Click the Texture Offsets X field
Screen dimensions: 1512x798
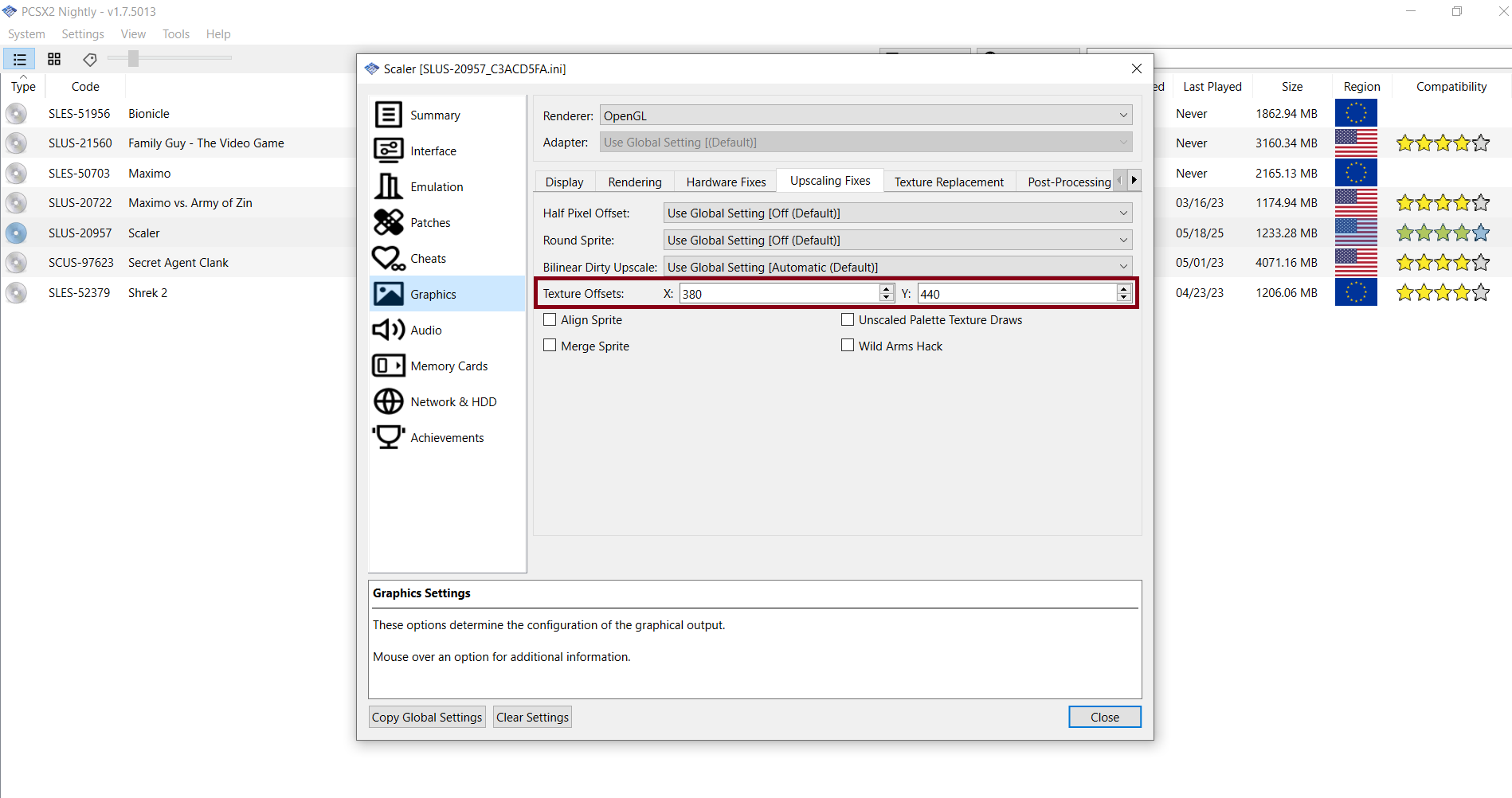tap(779, 294)
